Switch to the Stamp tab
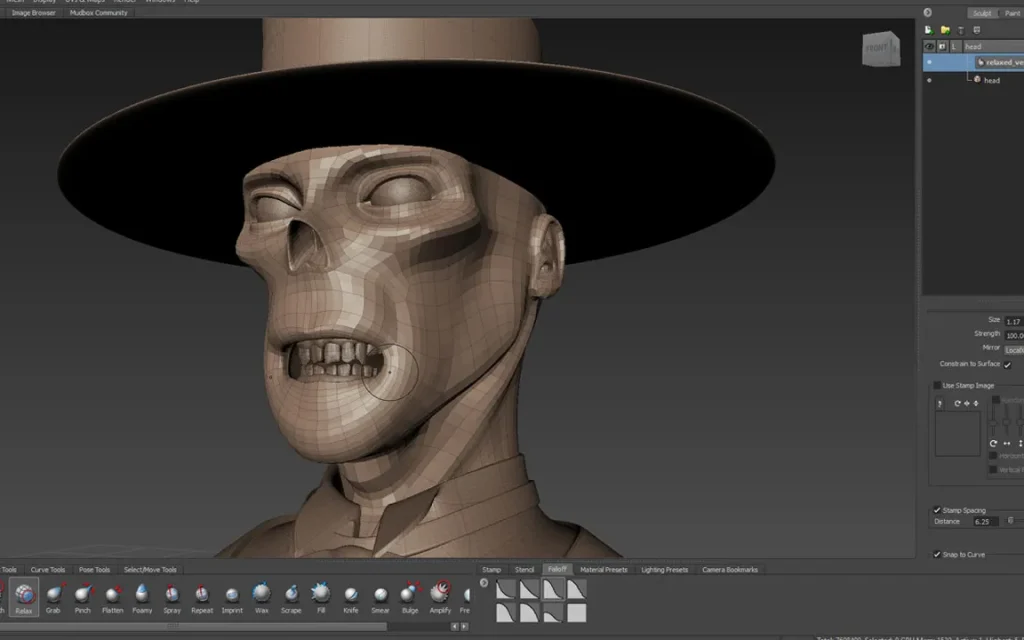The height and width of the screenshot is (640, 1024). (491, 569)
